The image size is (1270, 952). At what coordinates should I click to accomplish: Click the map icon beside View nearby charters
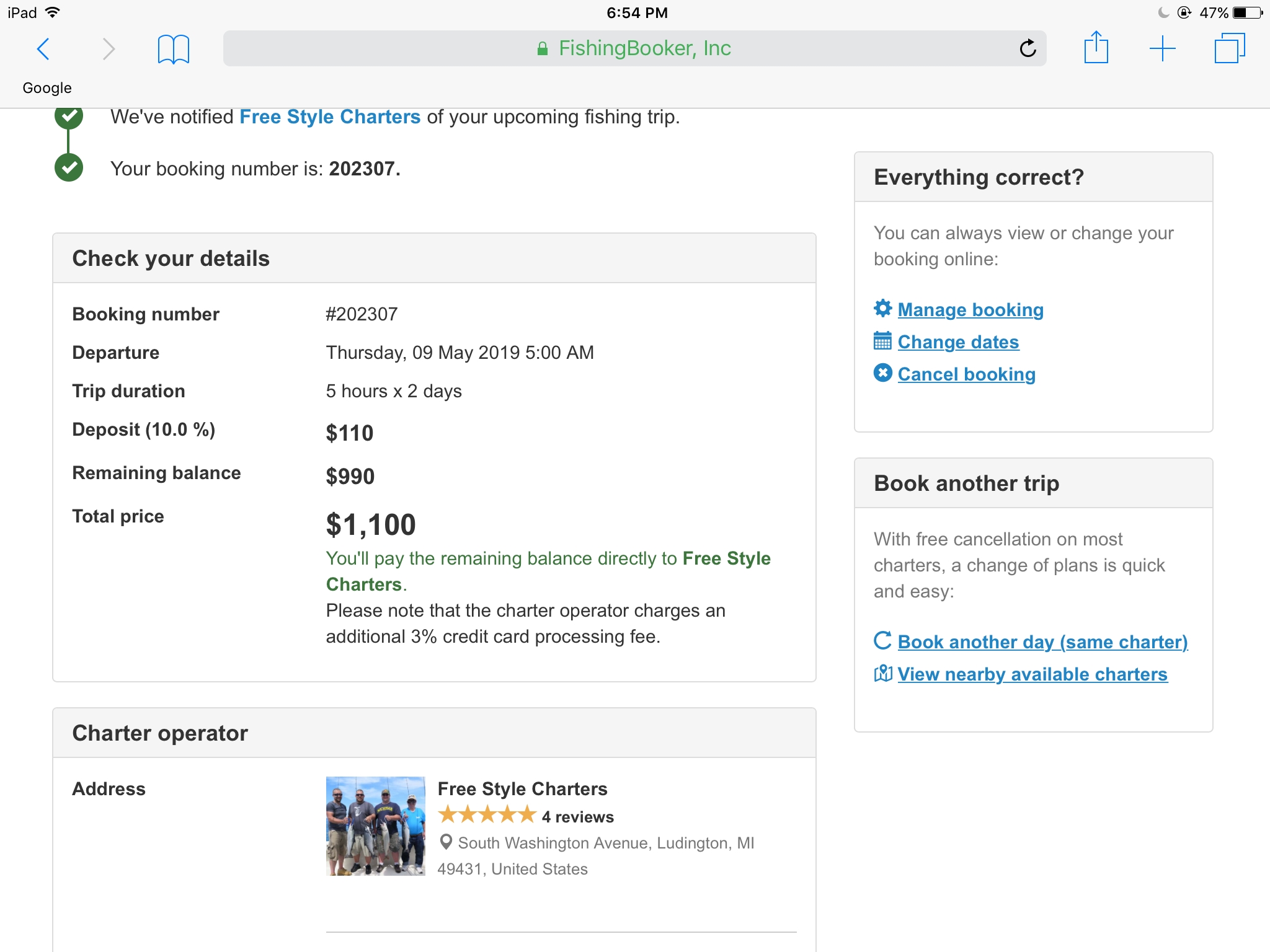(x=882, y=672)
